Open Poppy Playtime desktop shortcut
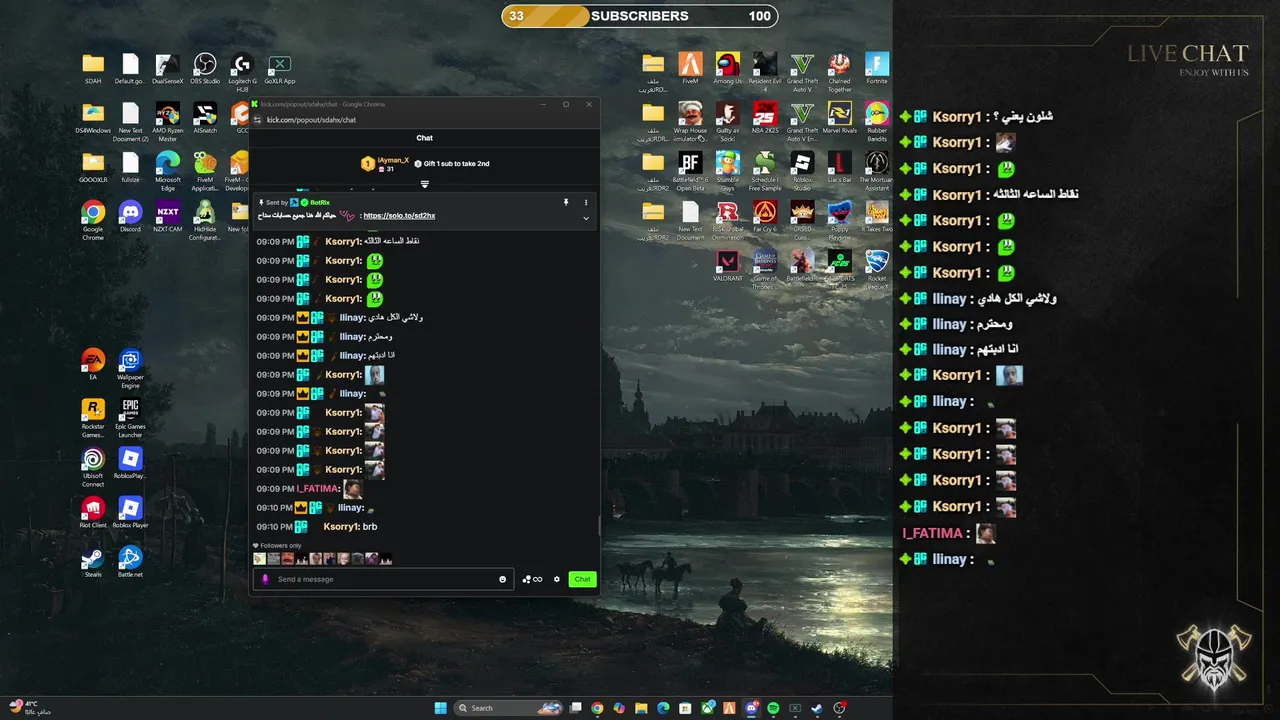Screen dimensions: 1280x720 pos(840,220)
